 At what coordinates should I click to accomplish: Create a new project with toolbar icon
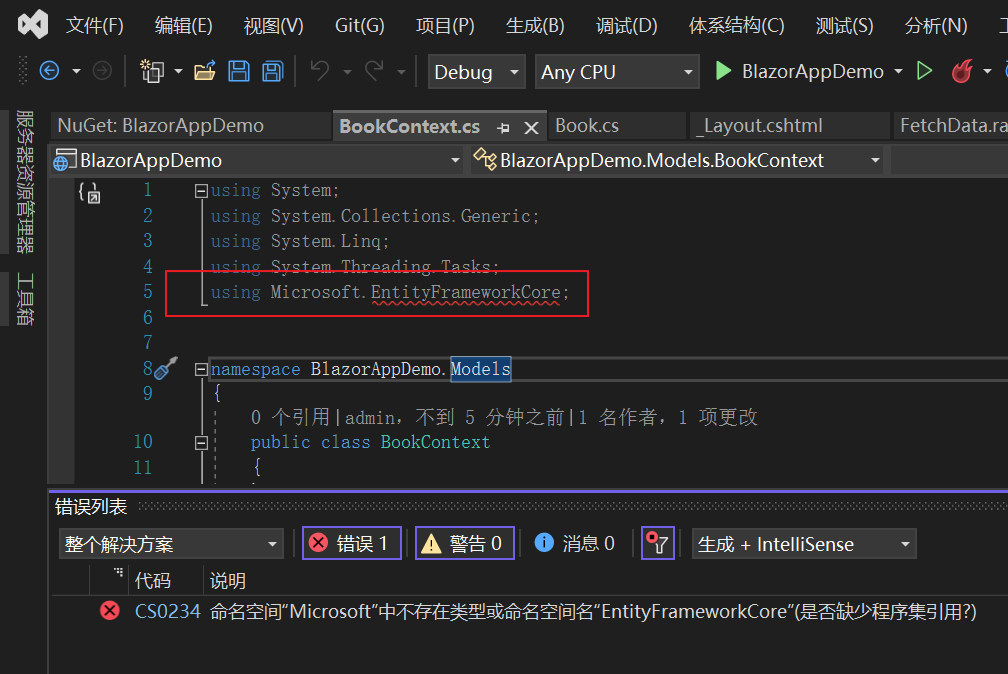click(152, 71)
